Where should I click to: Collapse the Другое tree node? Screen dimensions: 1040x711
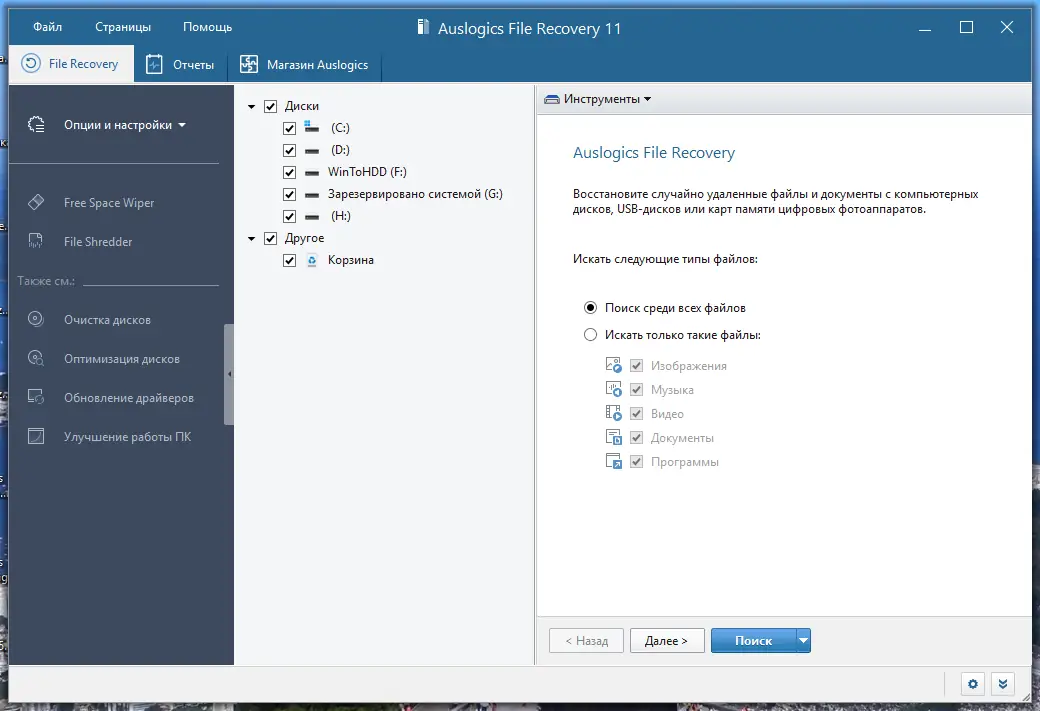(x=251, y=238)
